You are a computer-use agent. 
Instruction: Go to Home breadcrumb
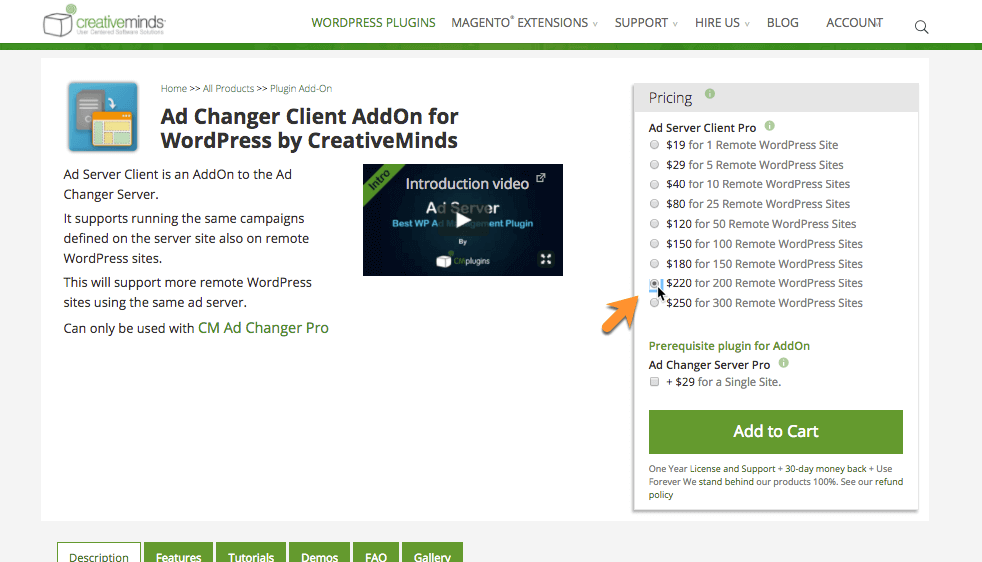tap(173, 88)
